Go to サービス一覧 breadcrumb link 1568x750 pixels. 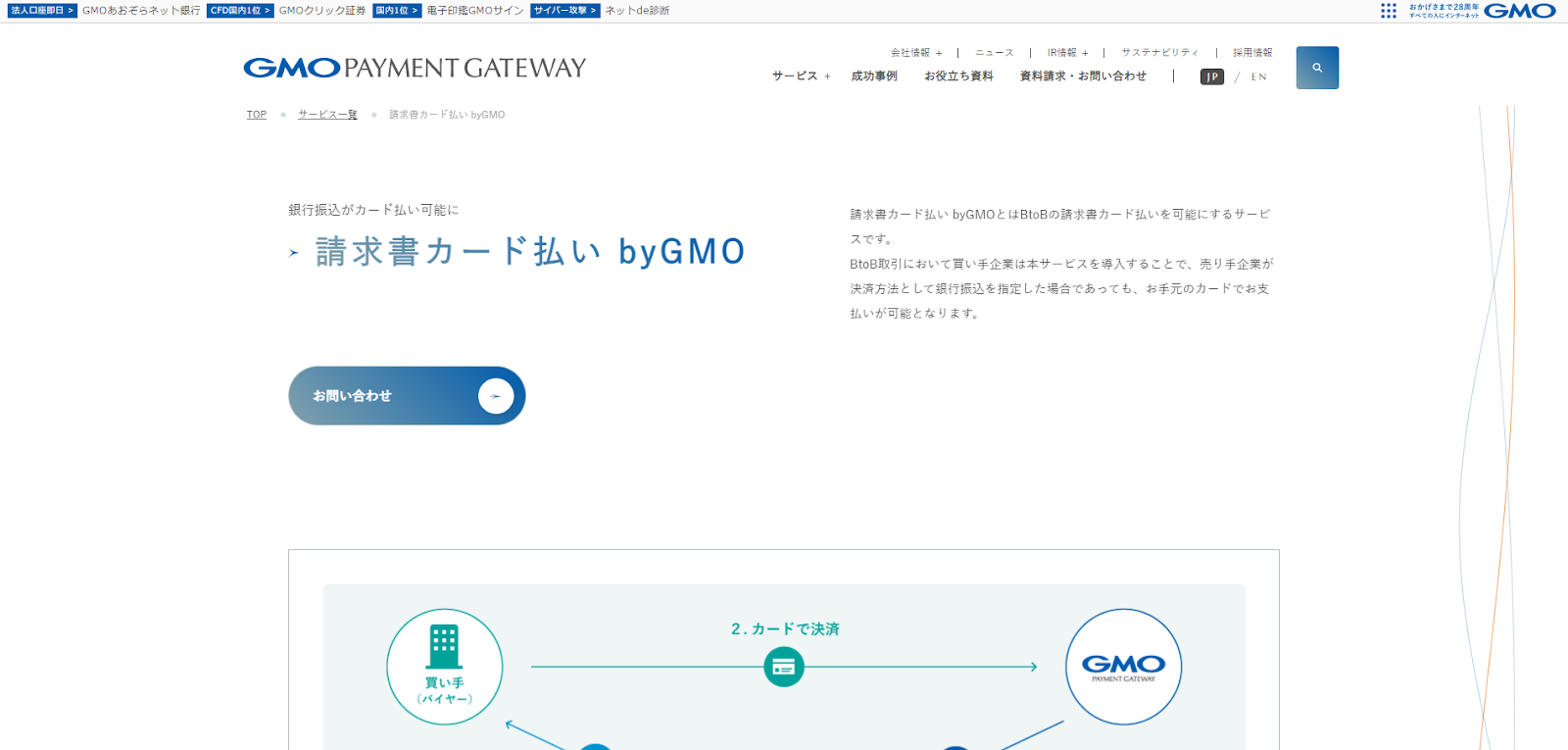pos(327,115)
